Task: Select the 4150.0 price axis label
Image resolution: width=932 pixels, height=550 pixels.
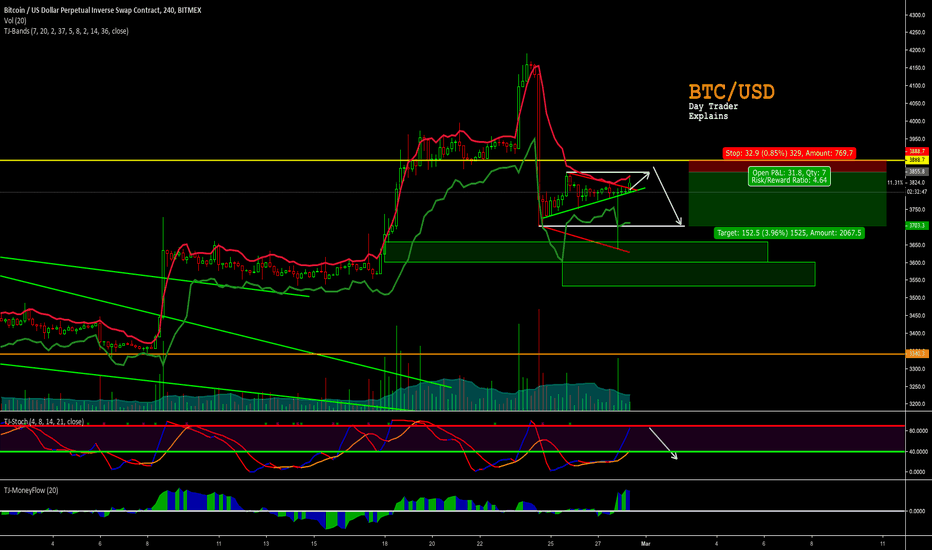Action: coord(917,68)
